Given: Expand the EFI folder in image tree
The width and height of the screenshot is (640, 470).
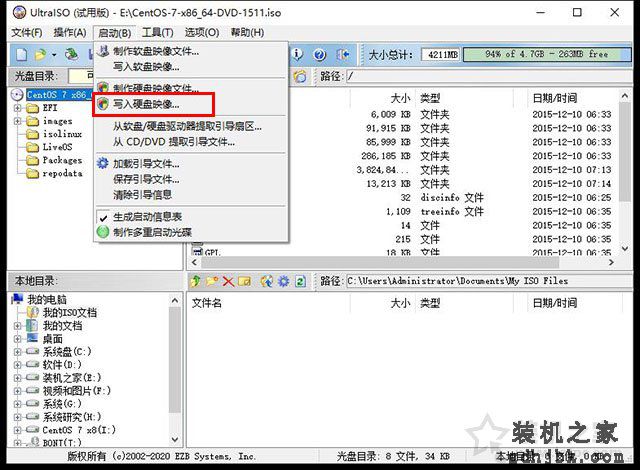Looking at the screenshot, I should click(x=17, y=108).
